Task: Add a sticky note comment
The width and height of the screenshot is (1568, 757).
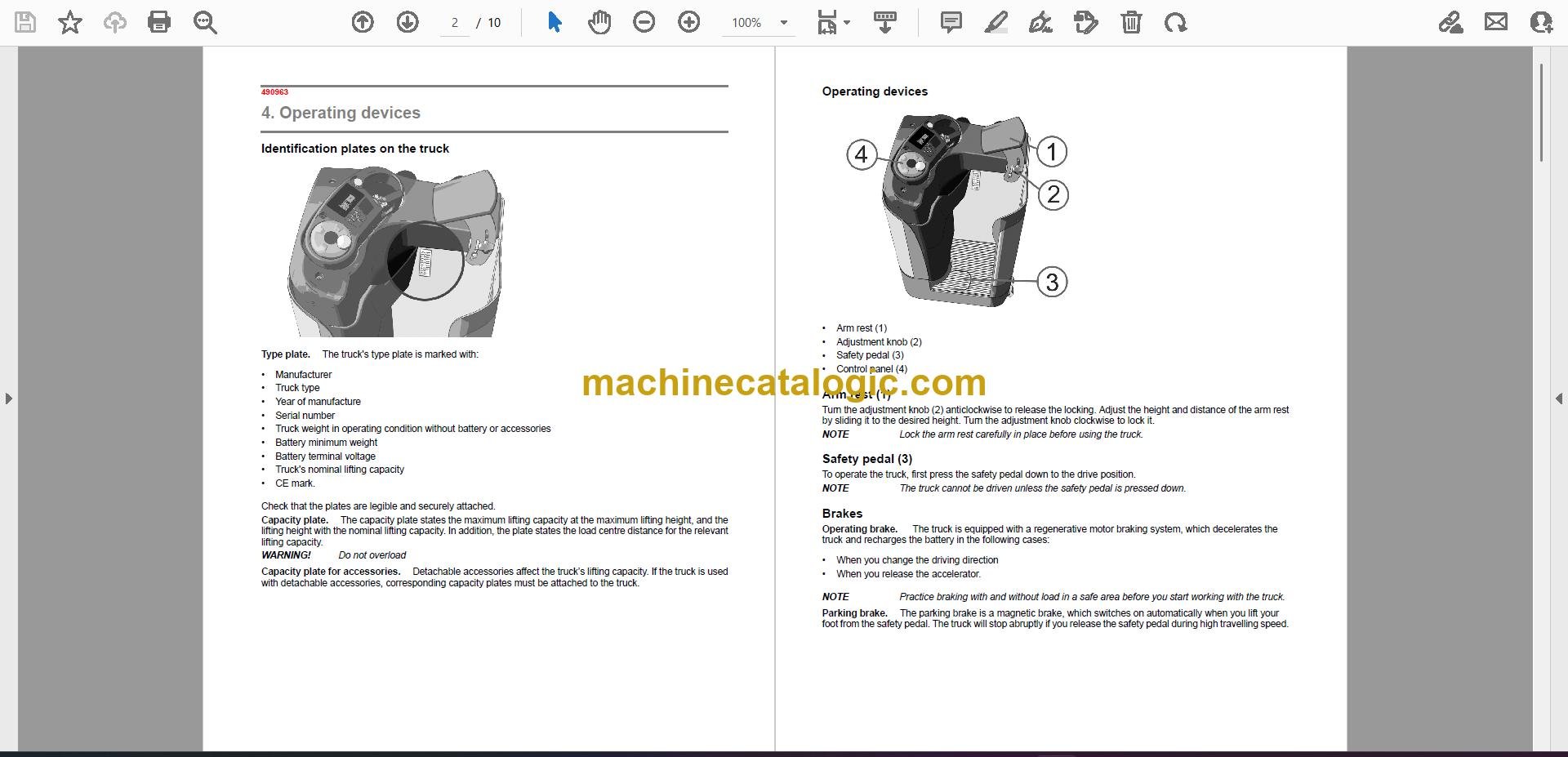Action: (951, 22)
